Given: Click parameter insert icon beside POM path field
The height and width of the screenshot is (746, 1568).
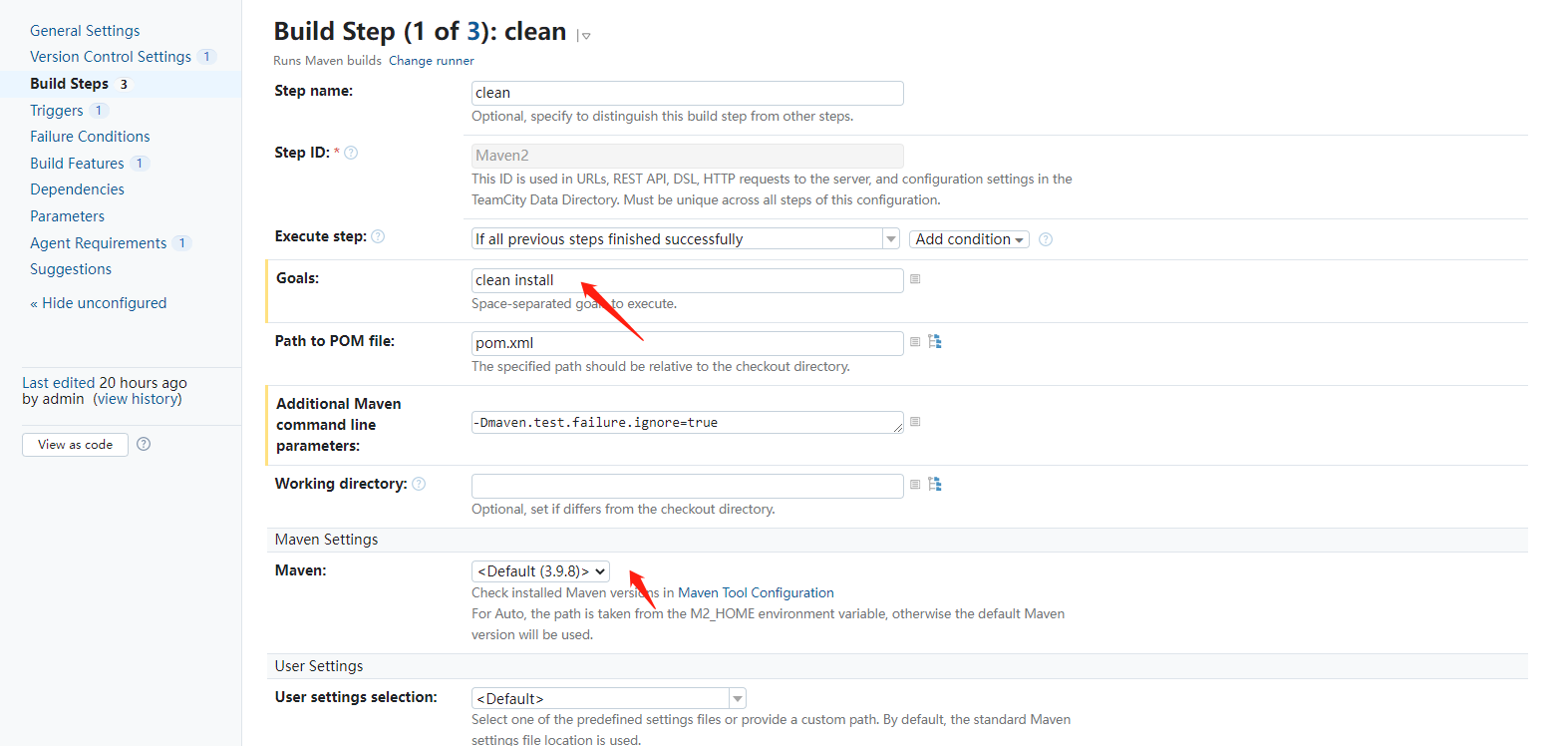Looking at the screenshot, I should pos(915,342).
